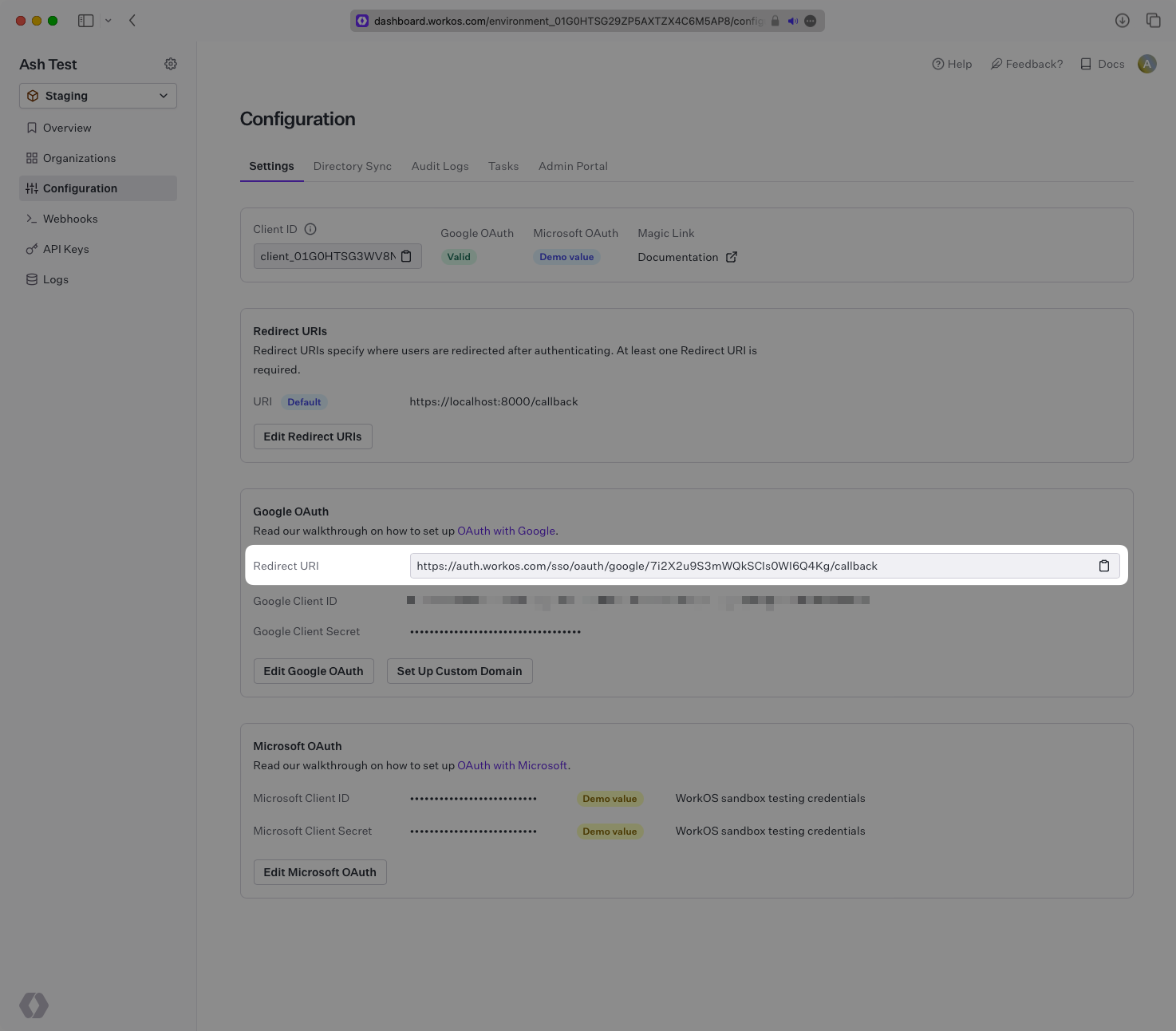Image resolution: width=1176 pixels, height=1031 pixels.
Task: Copy the Google OAuth Redirect URI
Action: 1103,566
